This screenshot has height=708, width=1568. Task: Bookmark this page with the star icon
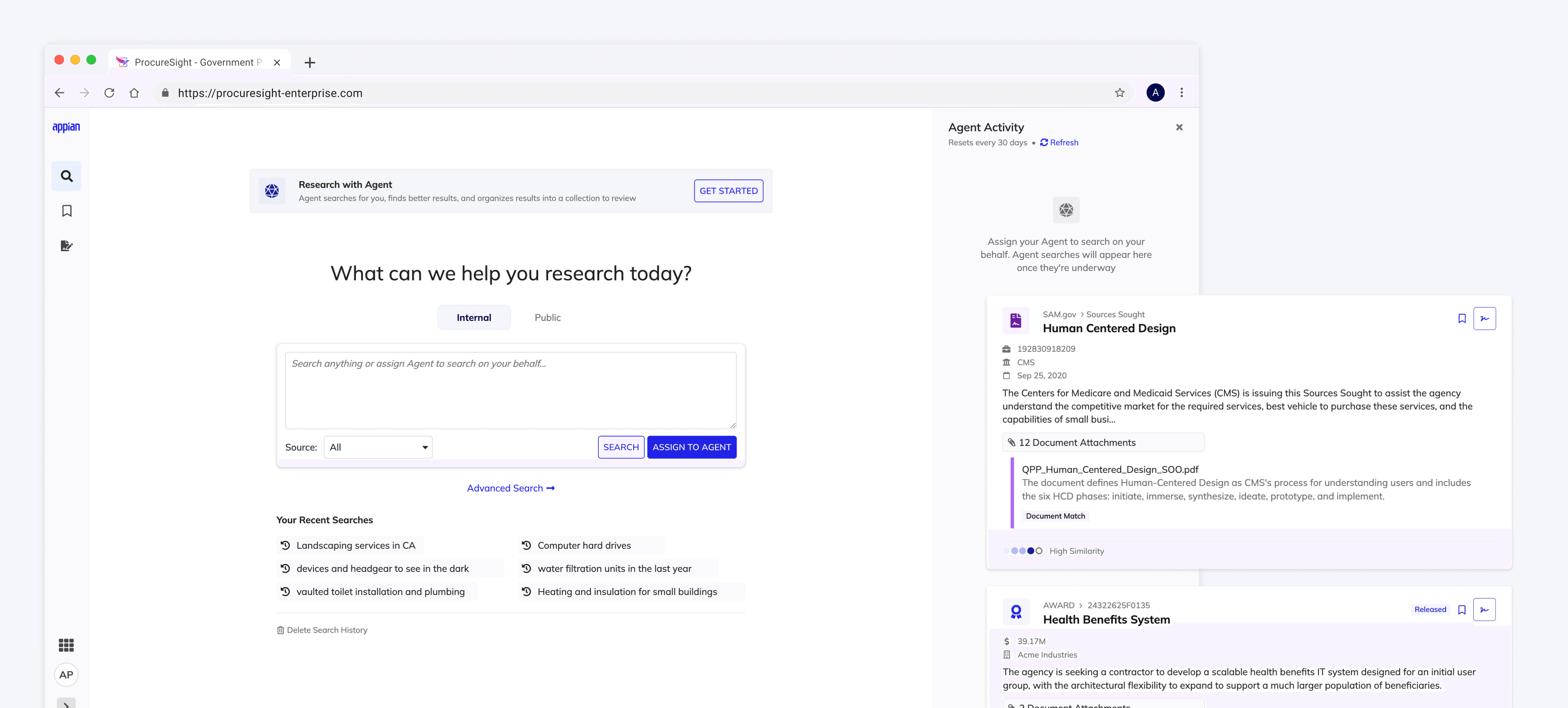pos(1119,92)
